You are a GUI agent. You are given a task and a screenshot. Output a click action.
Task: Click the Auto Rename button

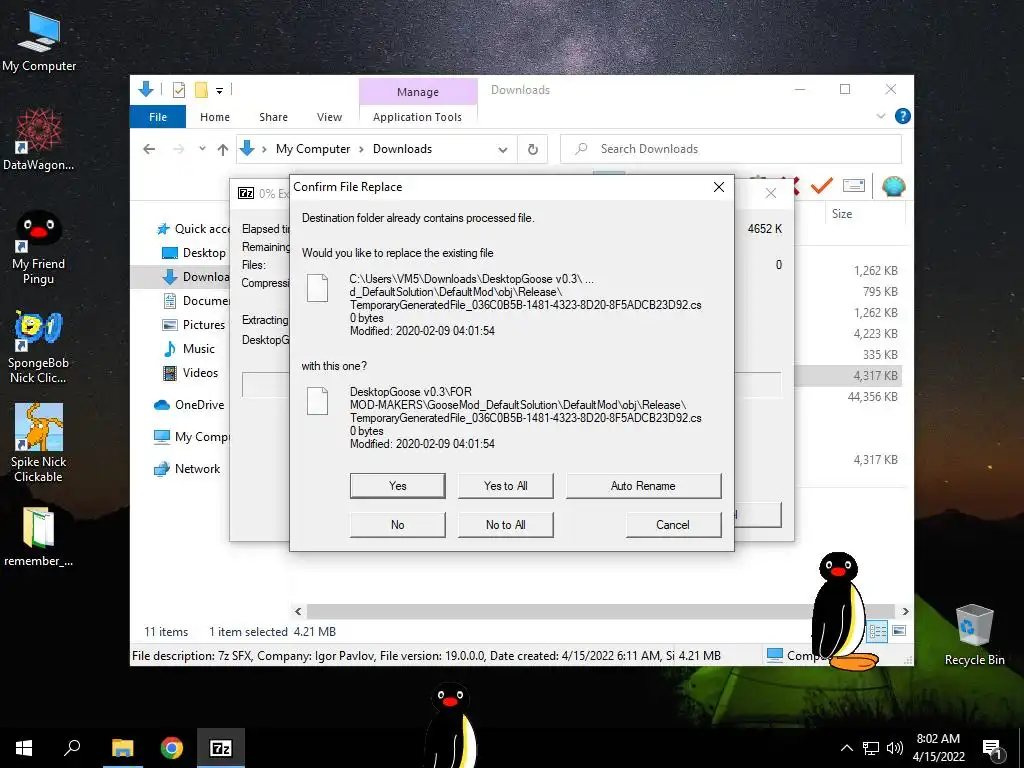tap(643, 486)
